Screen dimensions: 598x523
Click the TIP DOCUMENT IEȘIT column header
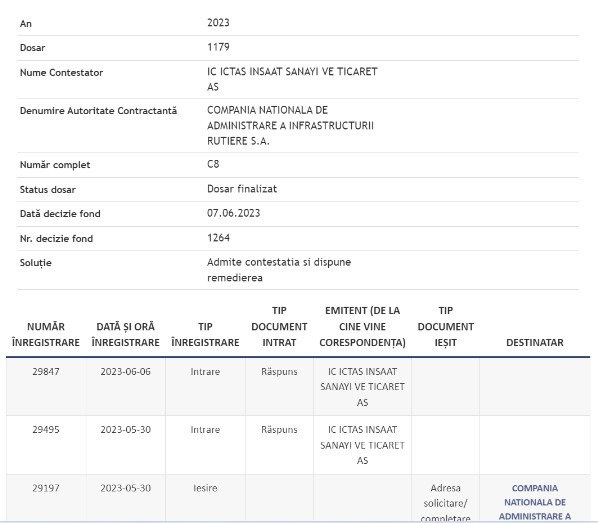point(445,327)
